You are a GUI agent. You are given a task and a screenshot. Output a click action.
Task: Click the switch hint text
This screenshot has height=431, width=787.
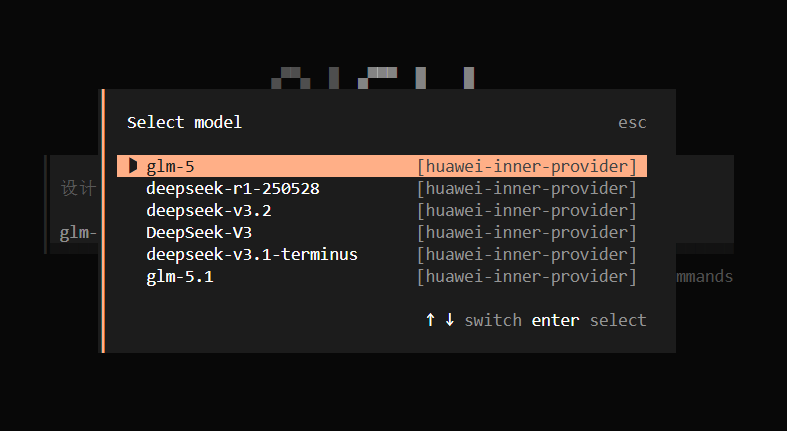tap(493, 320)
